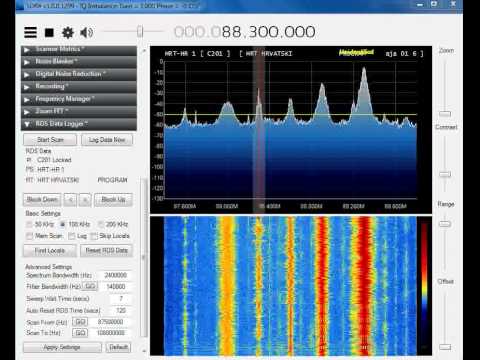480x360 pixels.
Task: Click the 'PROGRAM' label in RDS data
Action: pyautogui.click(x=112, y=180)
